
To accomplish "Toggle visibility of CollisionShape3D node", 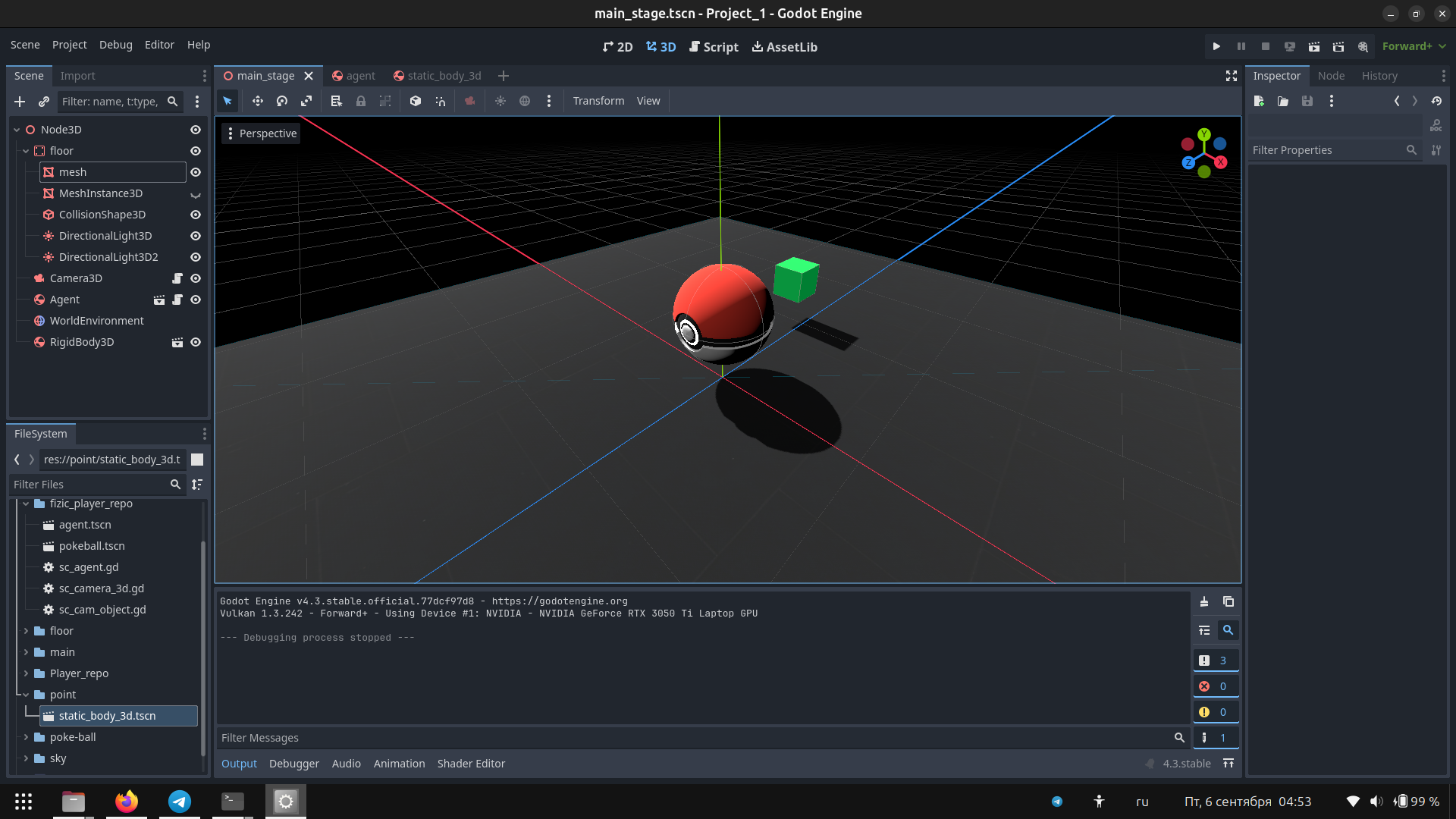I will [x=196, y=215].
